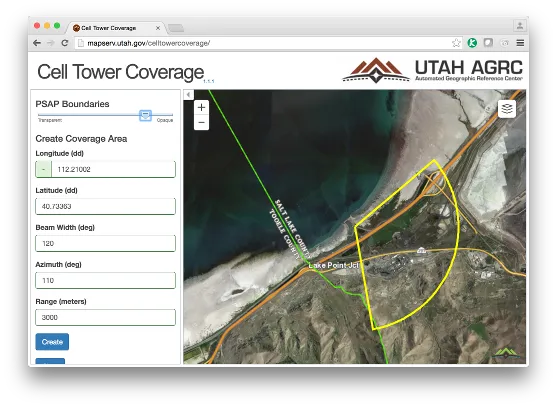Bookmark this page with the star
557x407 pixels.
[456, 43]
